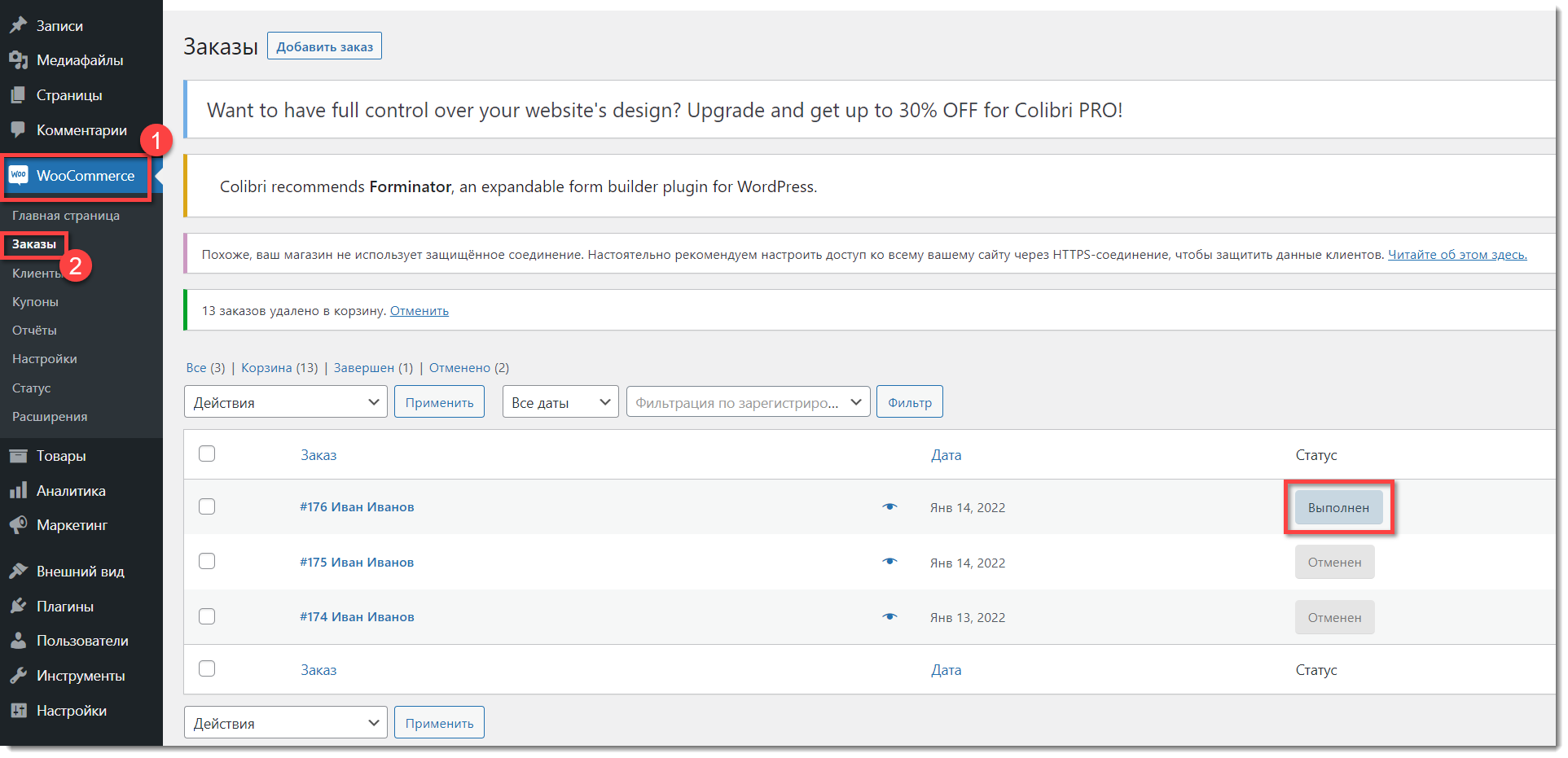Screen dimensions: 1568x758
Task: Click the Страницы pages icon
Action: [18, 95]
